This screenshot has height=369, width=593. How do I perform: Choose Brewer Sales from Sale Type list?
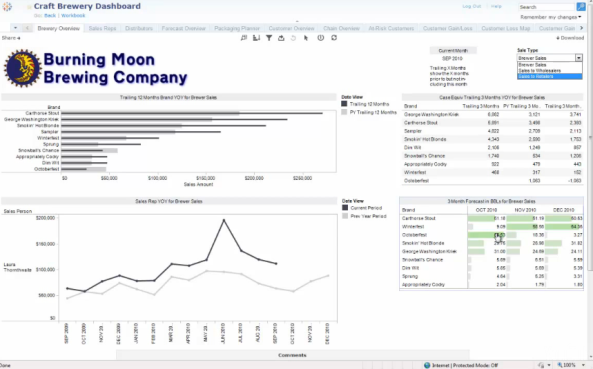549,65
